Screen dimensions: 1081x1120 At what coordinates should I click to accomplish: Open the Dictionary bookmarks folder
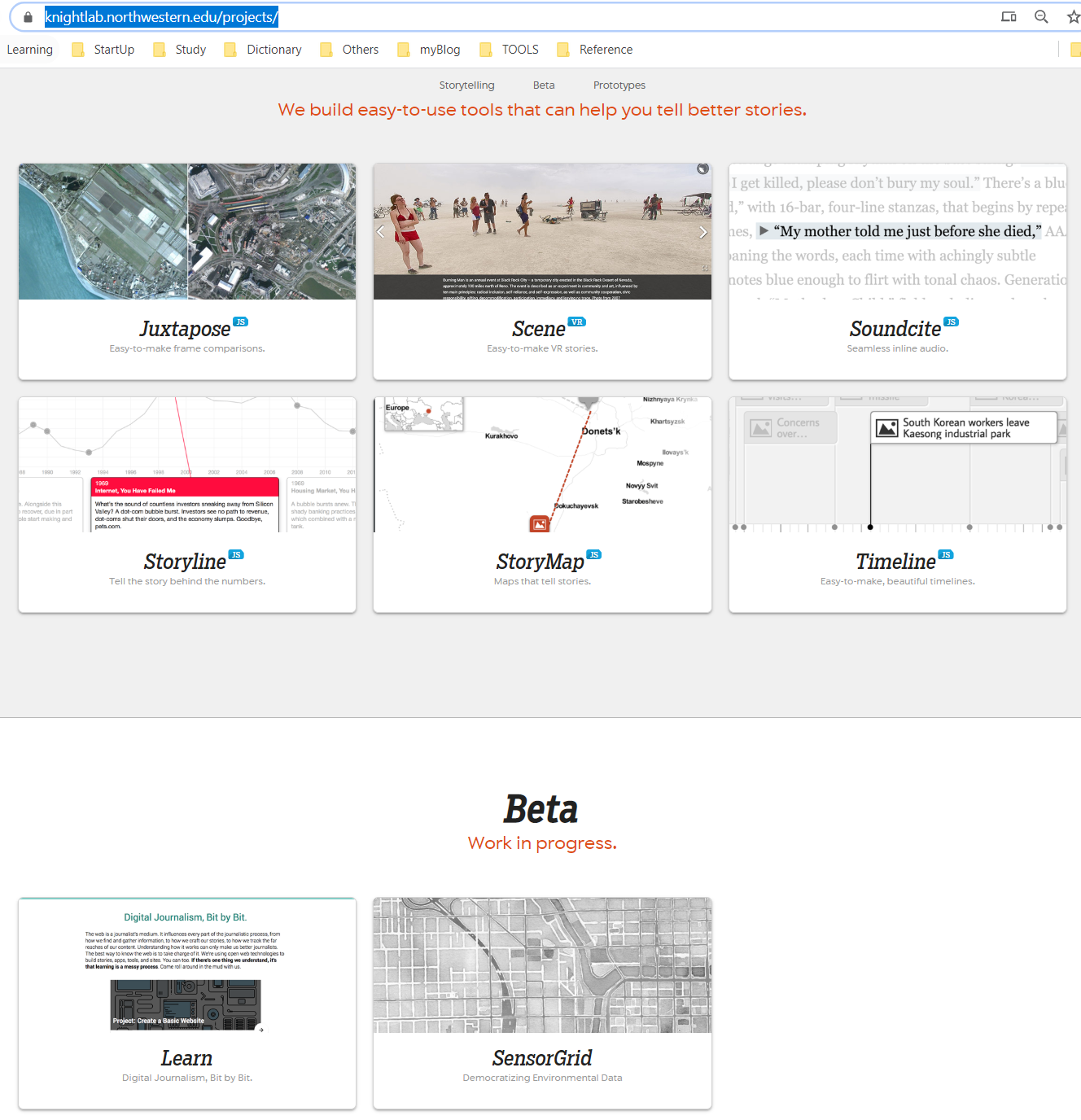pyautogui.click(x=263, y=50)
